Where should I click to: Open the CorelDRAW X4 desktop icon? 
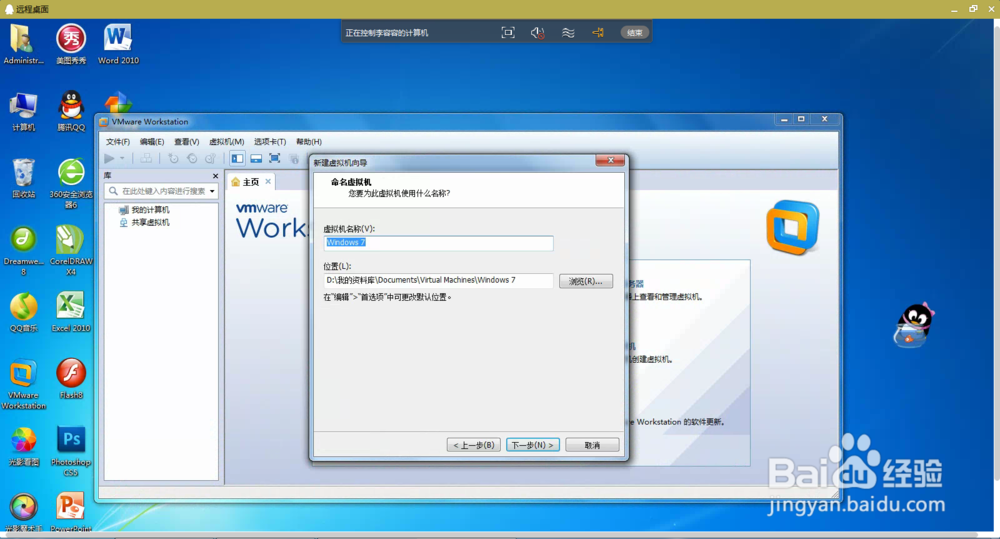[x=71, y=250]
